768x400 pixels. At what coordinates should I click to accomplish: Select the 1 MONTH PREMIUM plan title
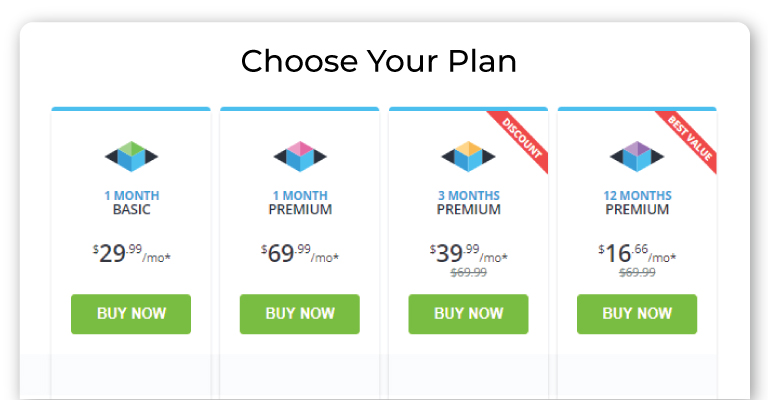pos(300,202)
